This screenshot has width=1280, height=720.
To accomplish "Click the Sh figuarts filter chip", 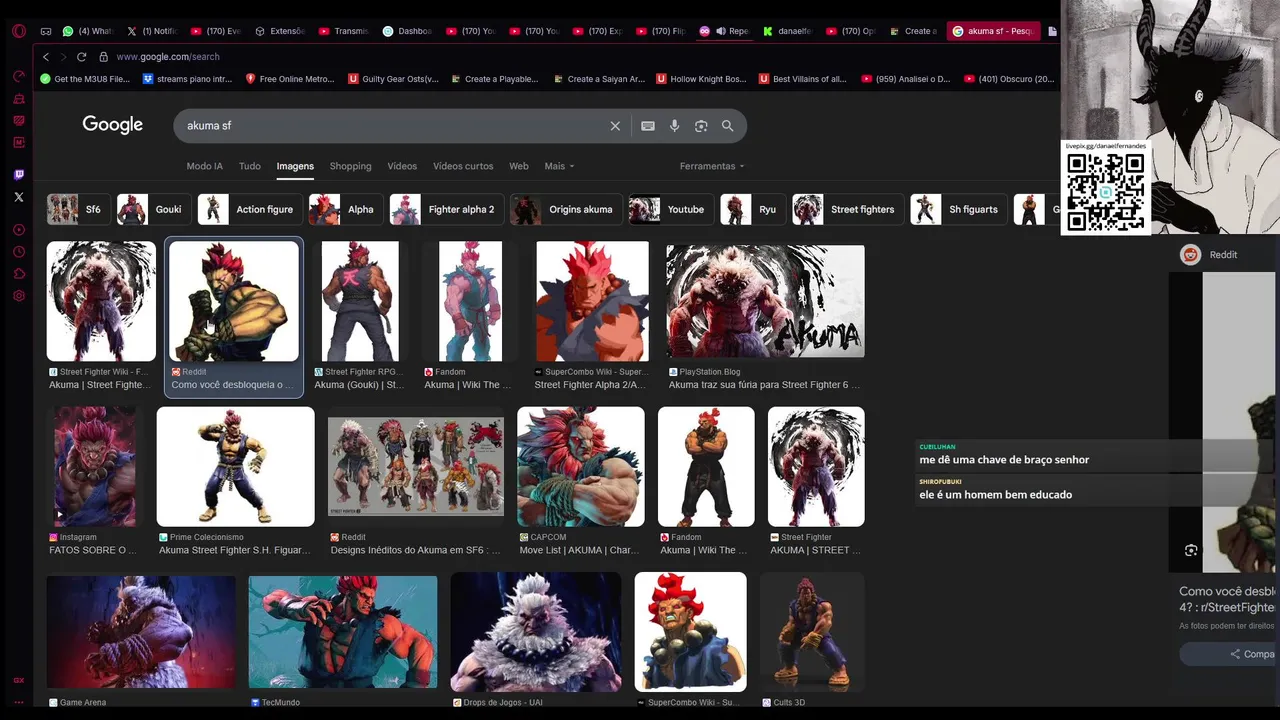I will point(958,209).
